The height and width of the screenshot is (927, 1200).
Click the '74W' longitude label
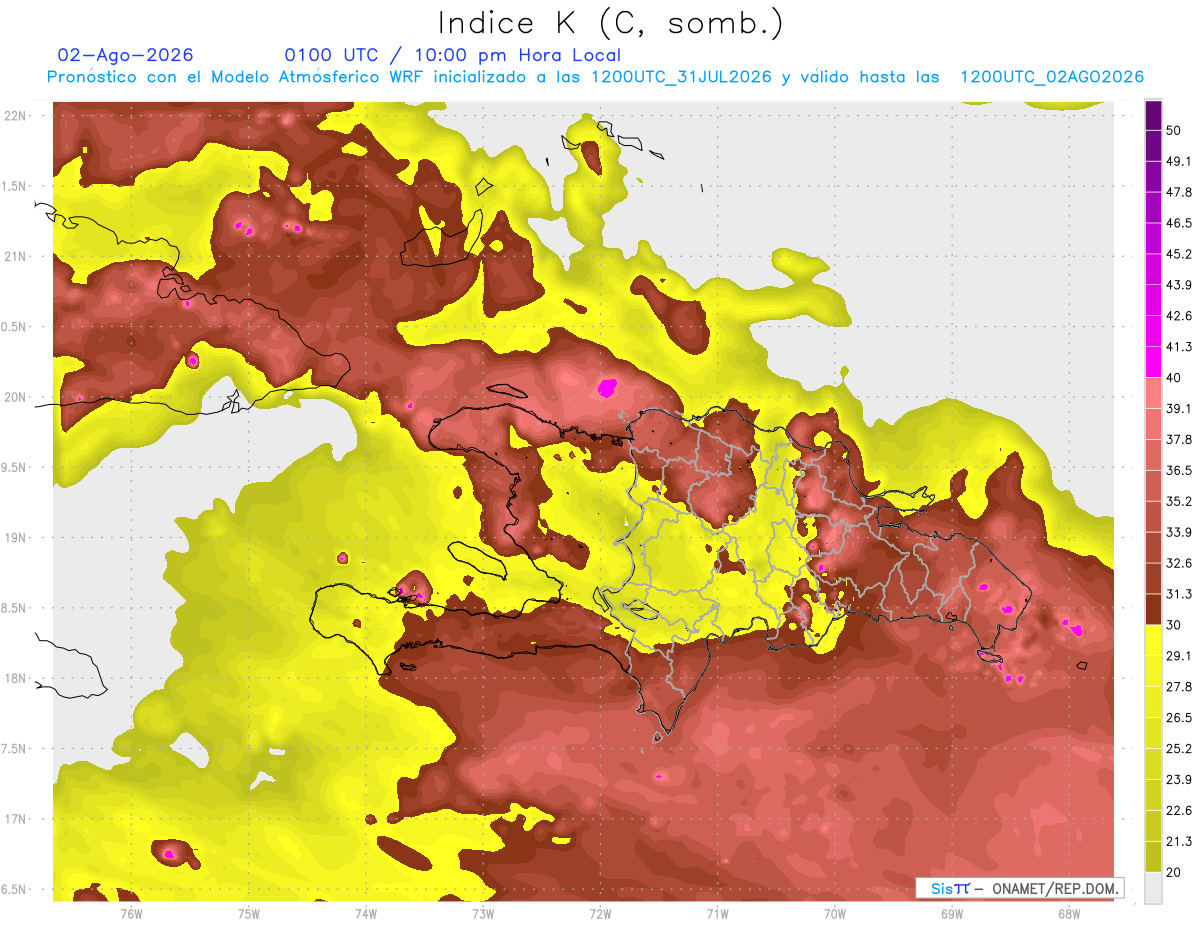pos(365,913)
